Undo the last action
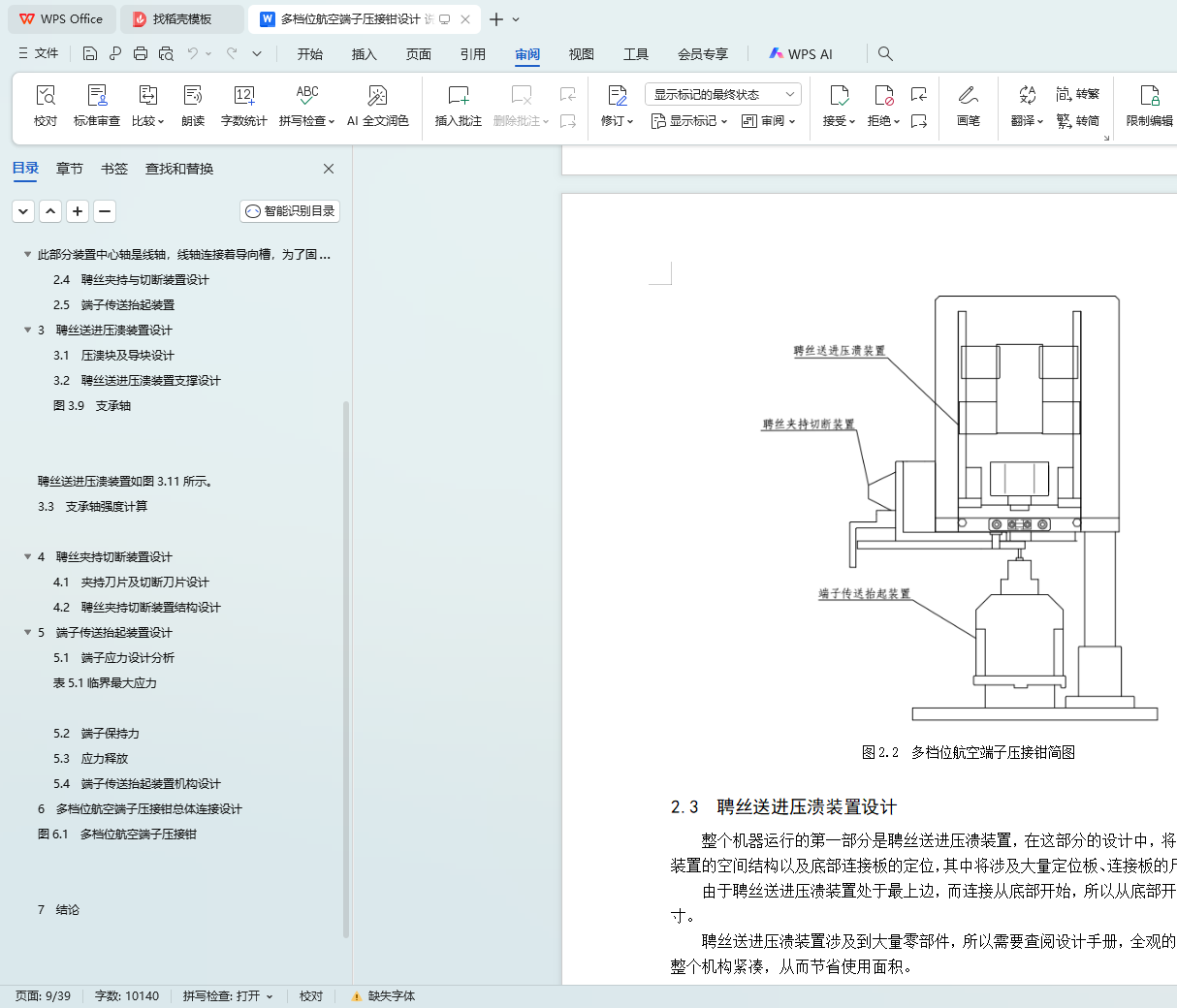The image size is (1177, 1008). click(x=193, y=53)
